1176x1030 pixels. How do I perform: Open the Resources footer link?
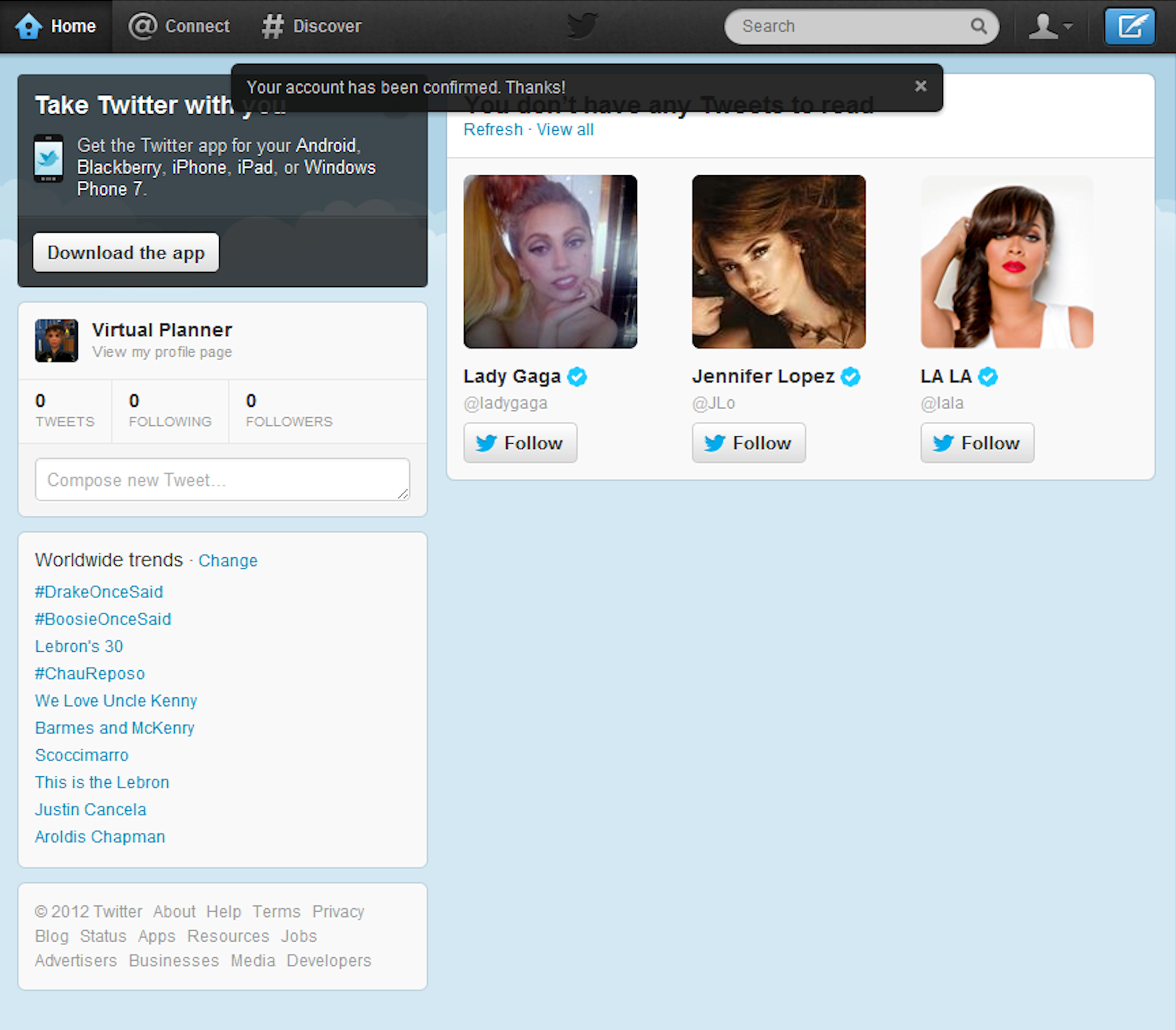click(228, 936)
